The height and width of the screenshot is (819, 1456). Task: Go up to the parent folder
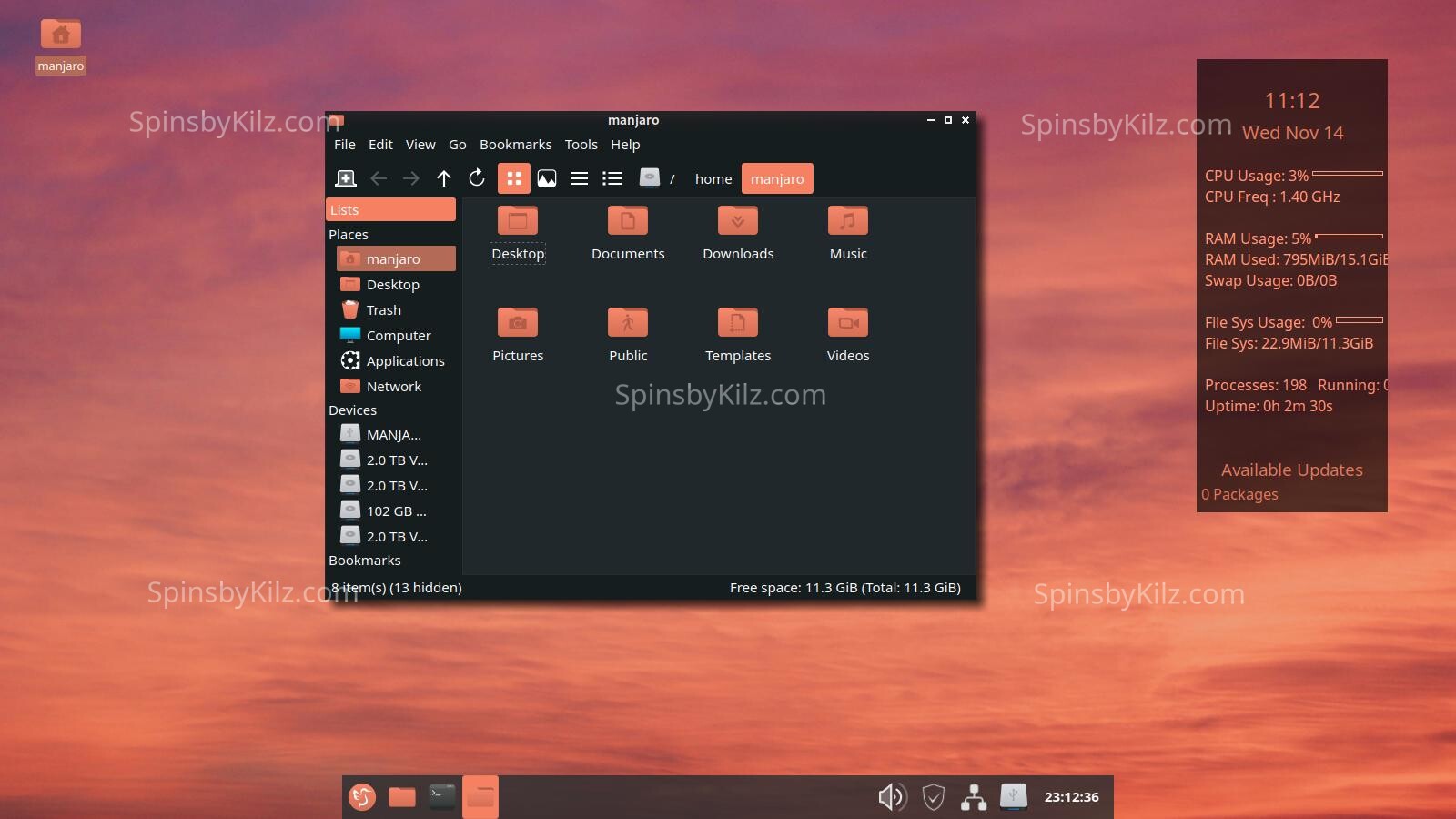444,178
